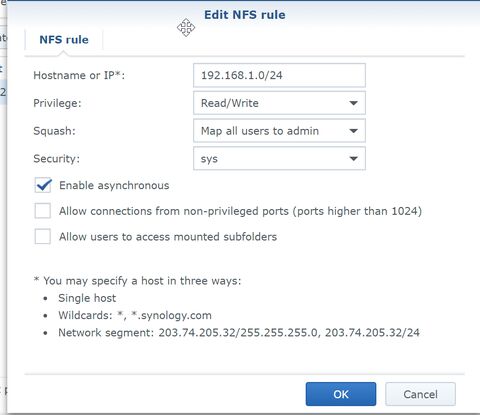
Task: Allow users to access mounted subfolders
Action: [43, 237]
